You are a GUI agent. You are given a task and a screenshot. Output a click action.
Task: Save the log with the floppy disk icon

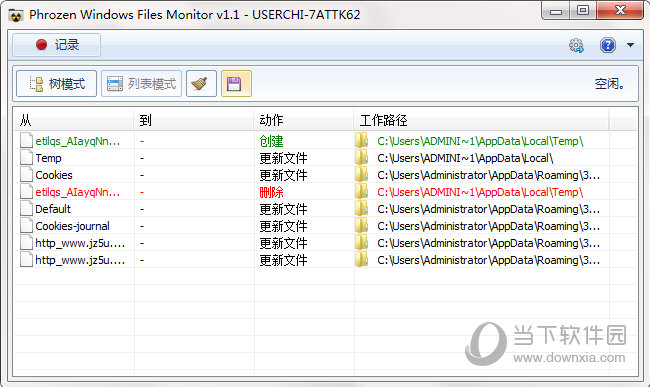pyautogui.click(x=236, y=84)
